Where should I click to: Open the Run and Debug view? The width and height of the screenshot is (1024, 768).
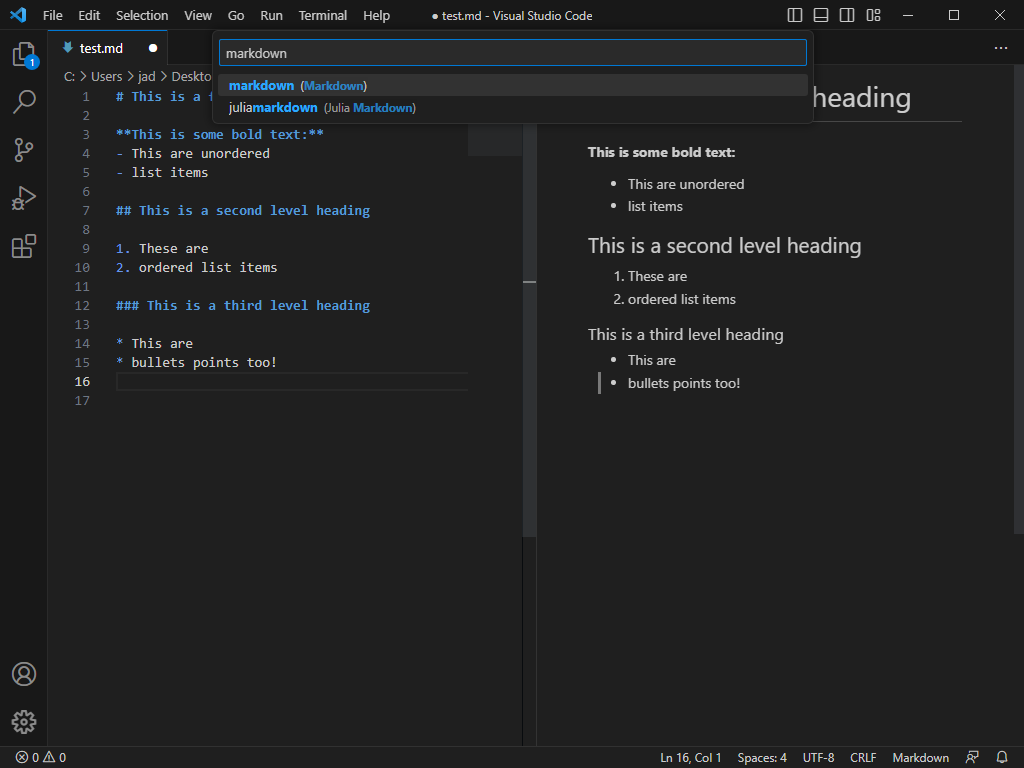pyautogui.click(x=24, y=198)
